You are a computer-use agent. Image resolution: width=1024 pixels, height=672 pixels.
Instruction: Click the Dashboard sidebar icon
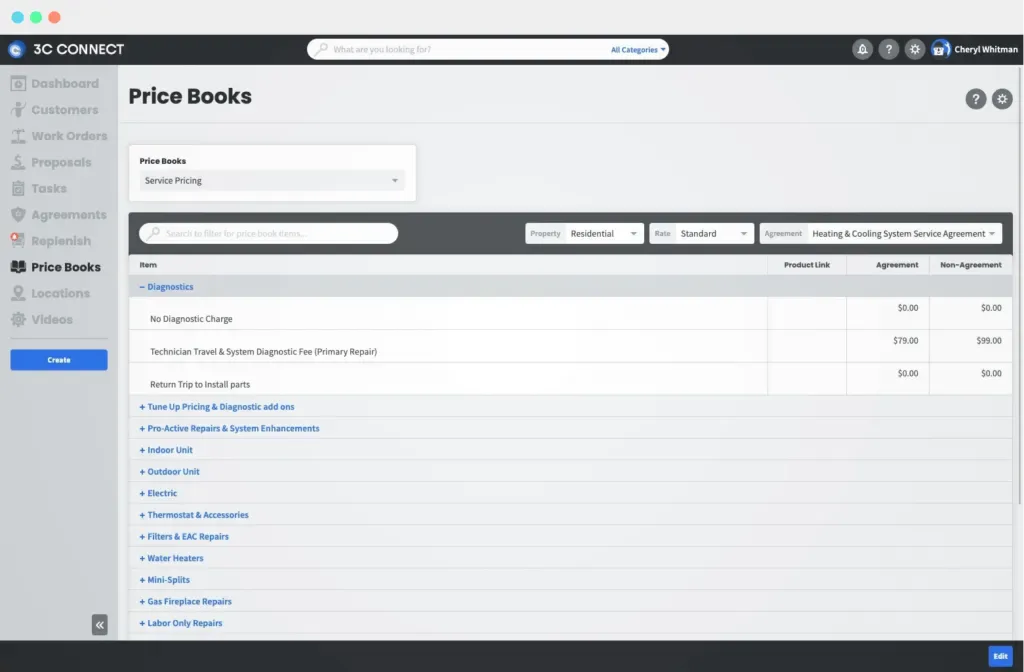click(18, 84)
